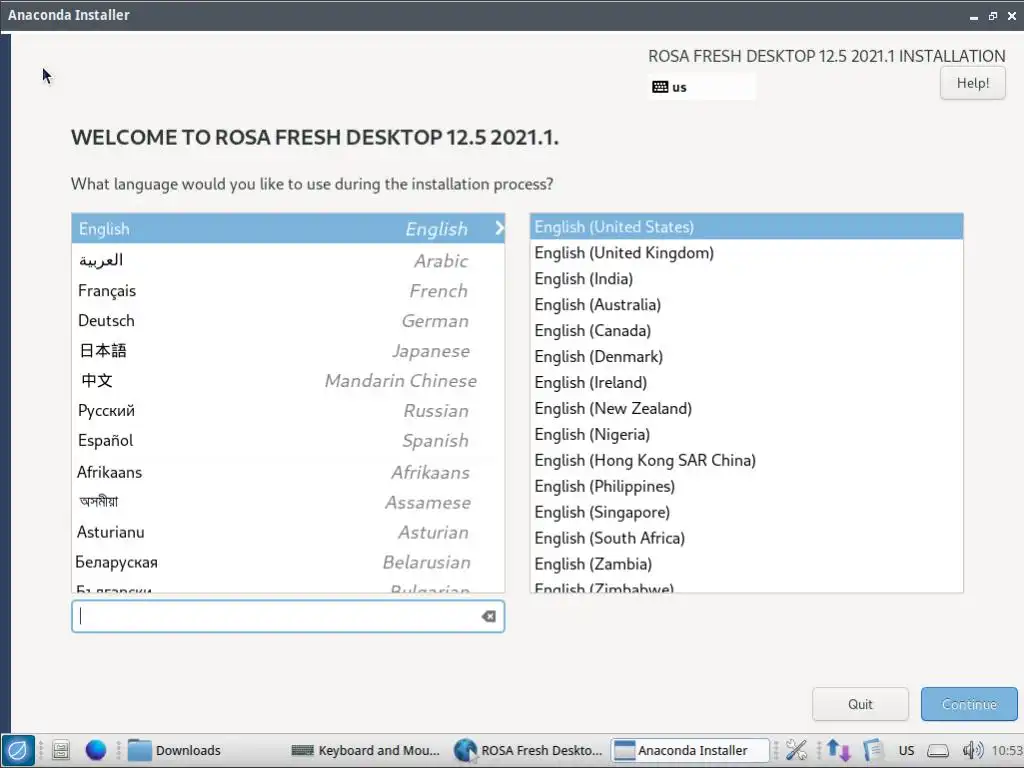The image size is (1024, 768).
Task: Choose English (Hong Kong SAR China) locale
Action: tap(746, 460)
